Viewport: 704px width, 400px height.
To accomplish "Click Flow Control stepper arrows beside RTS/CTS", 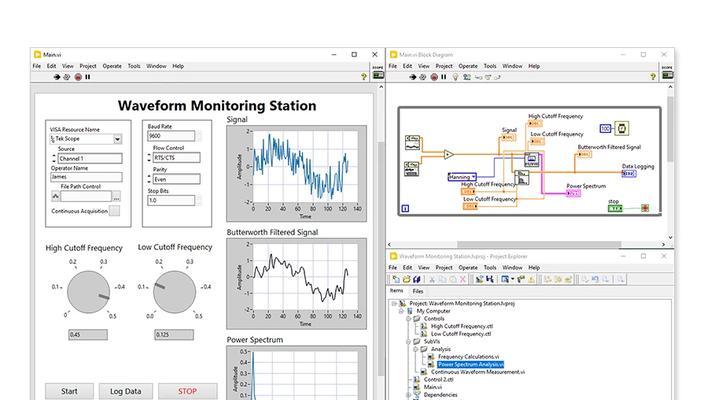I will click(x=149, y=158).
